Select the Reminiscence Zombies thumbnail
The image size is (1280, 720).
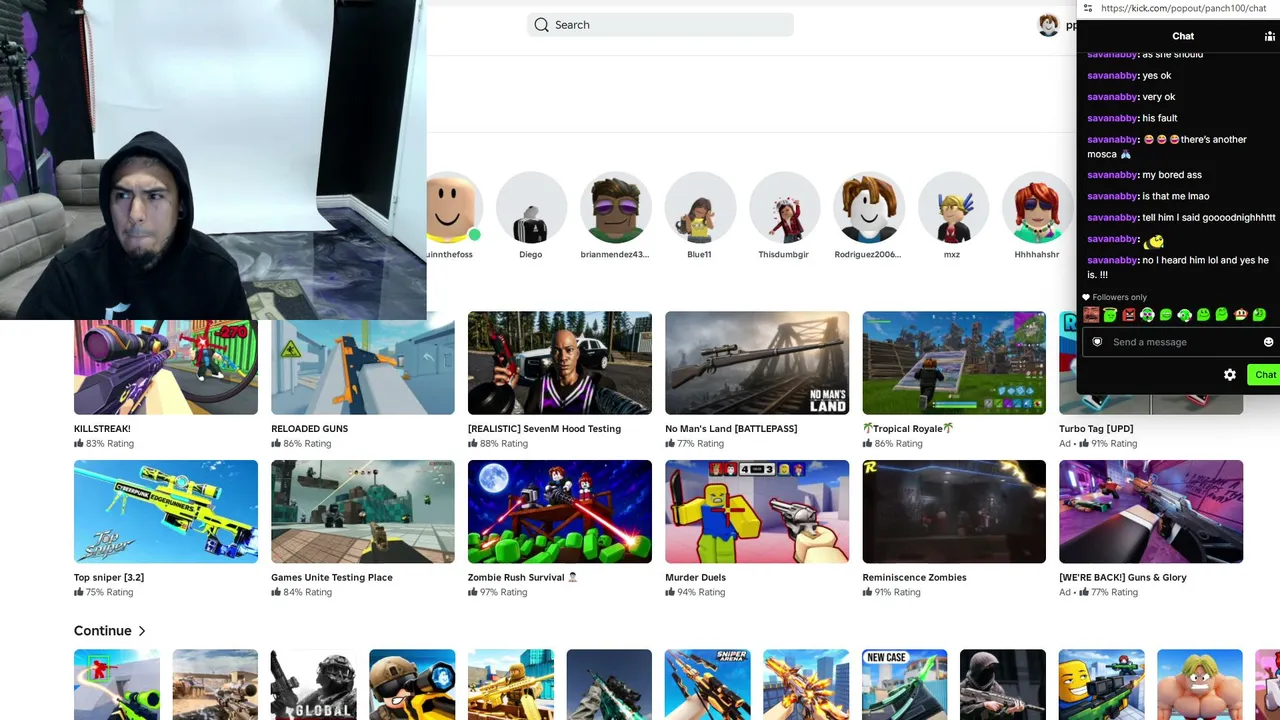click(x=954, y=512)
